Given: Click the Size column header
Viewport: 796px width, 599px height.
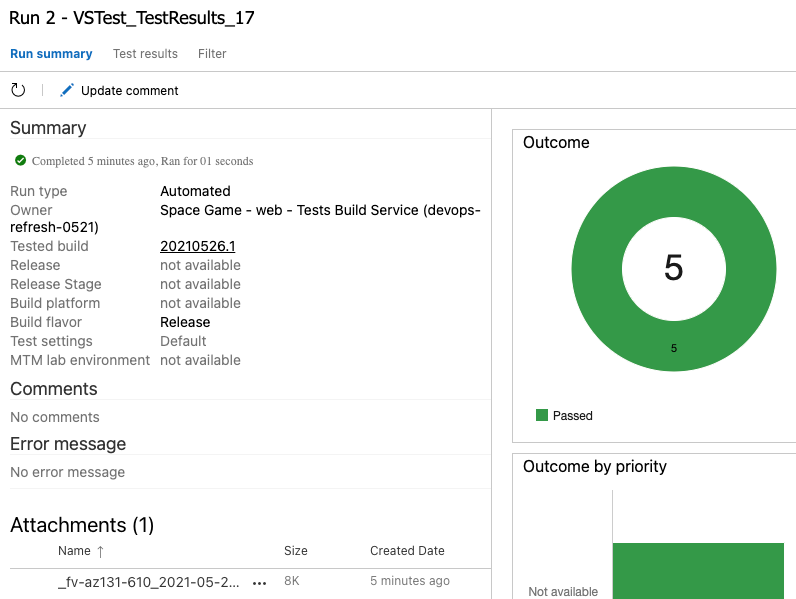Looking at the screenshot, I should [x=296, y=551].
